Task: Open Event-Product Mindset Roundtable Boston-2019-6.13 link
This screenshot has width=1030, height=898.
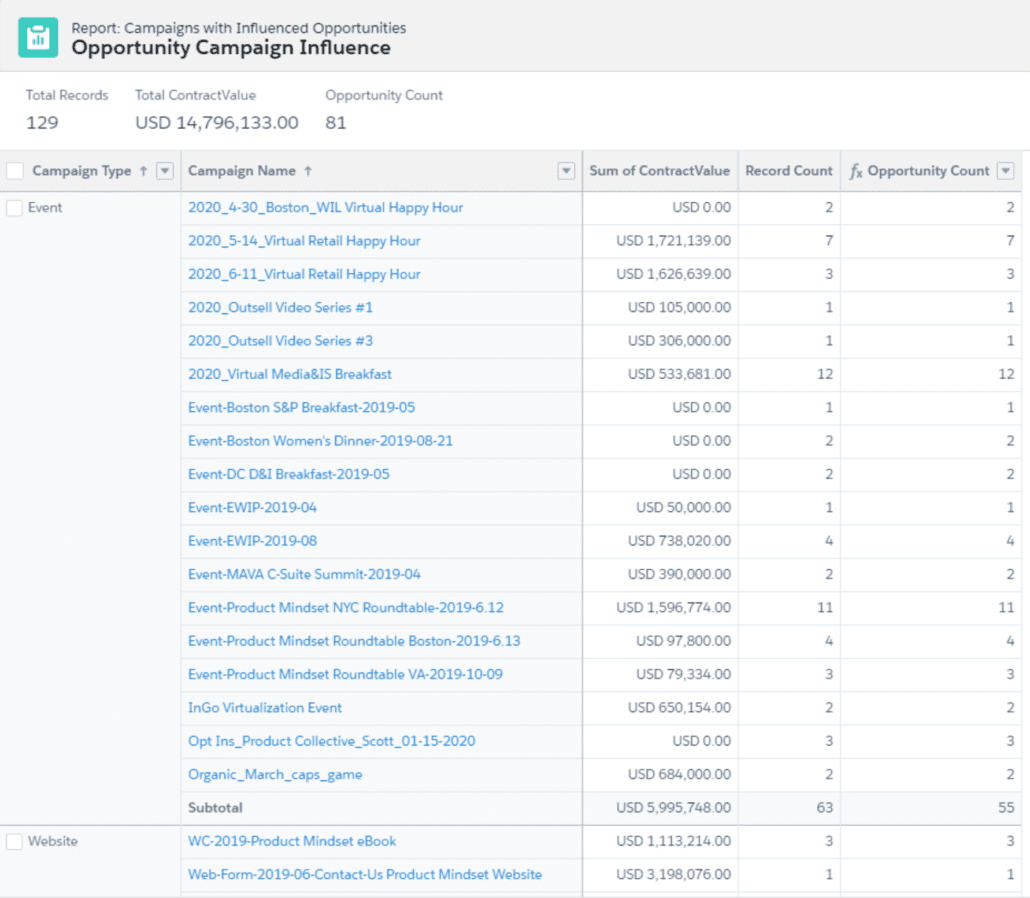Action: point(354,641)
